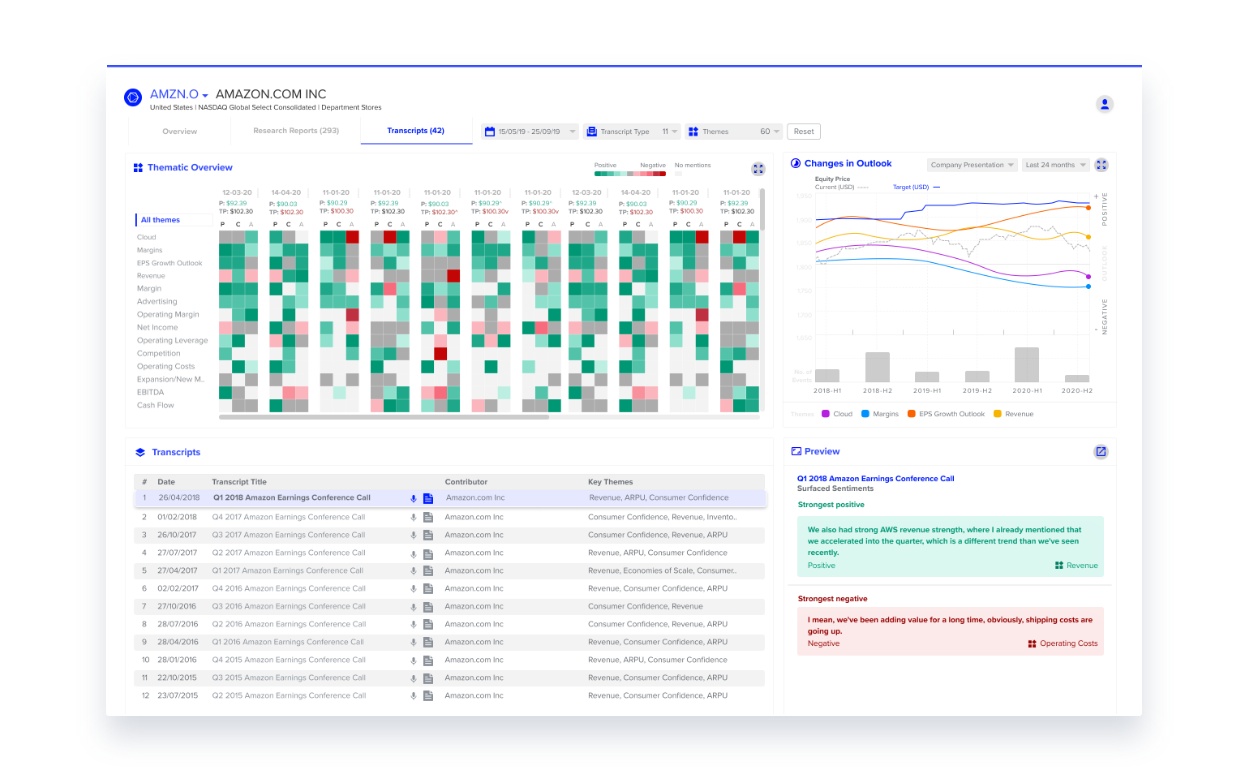This screenshot has height=782, width=1248.
Task: Click the 2020-H1 event count bar
Action: click(x=1027, y=364)
